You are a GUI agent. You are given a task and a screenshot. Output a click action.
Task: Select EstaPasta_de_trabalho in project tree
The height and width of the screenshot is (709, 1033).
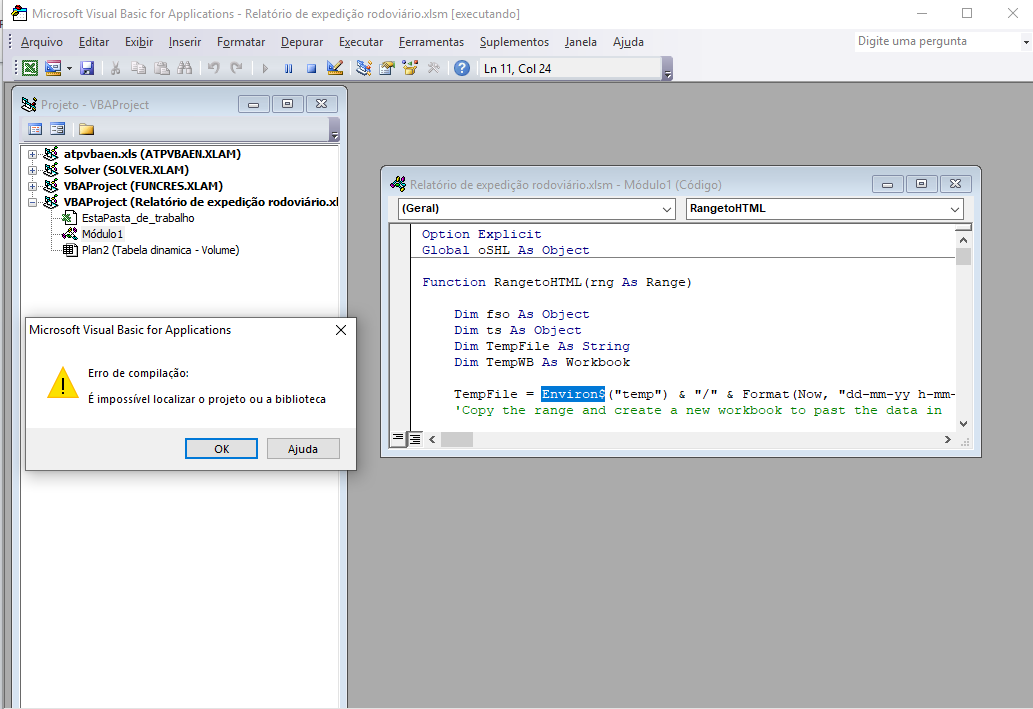pos(138,218)
